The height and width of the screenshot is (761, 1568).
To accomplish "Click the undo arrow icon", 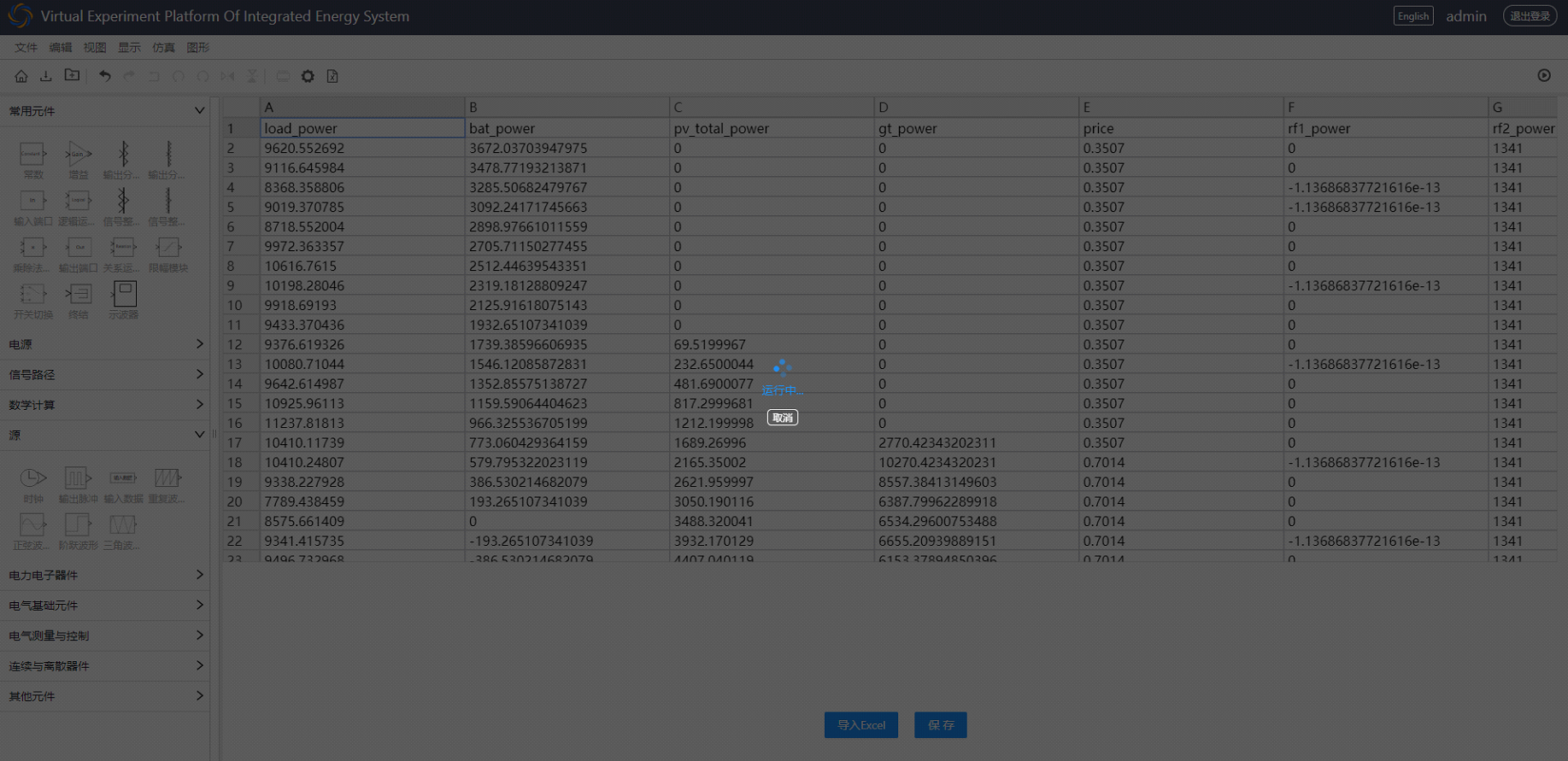I will [x=104, y=76].
